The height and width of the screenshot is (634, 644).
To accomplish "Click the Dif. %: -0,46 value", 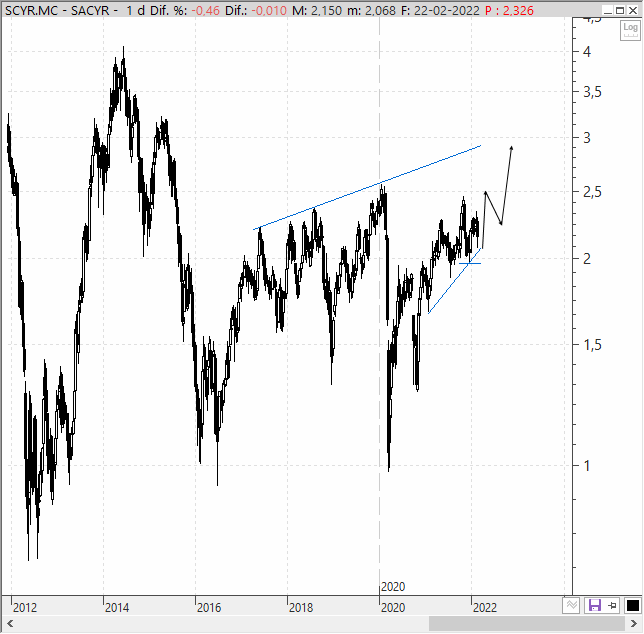I will coord(185,10).
